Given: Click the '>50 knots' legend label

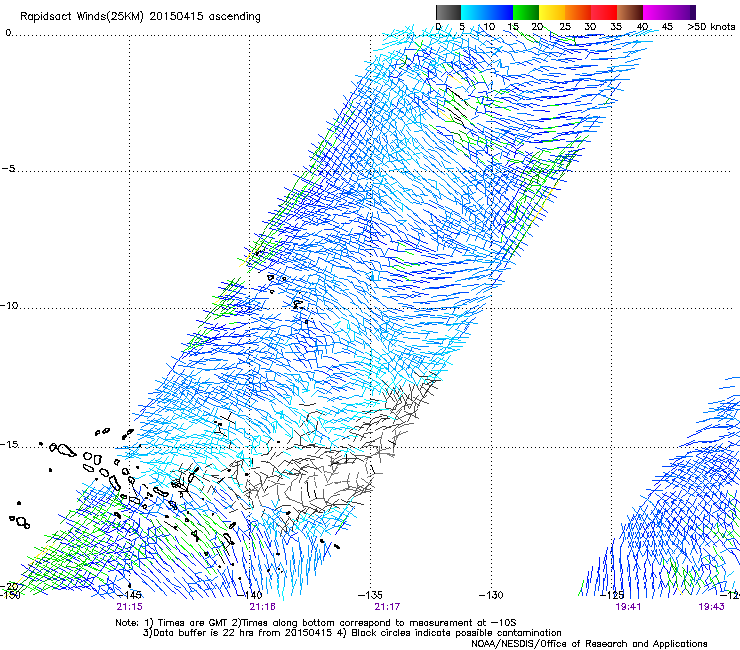Looking at the screenshot, I should point(711,26).
